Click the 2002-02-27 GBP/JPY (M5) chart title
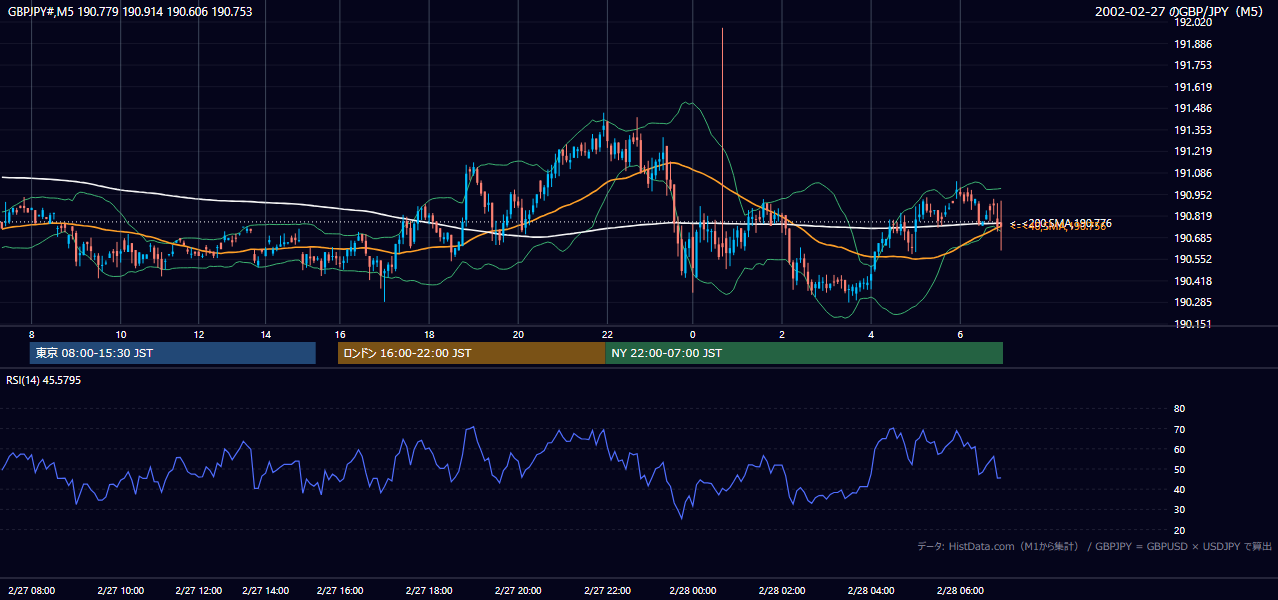The image size is (1278, 600). pyautogui.click(x=1180, y=12)
